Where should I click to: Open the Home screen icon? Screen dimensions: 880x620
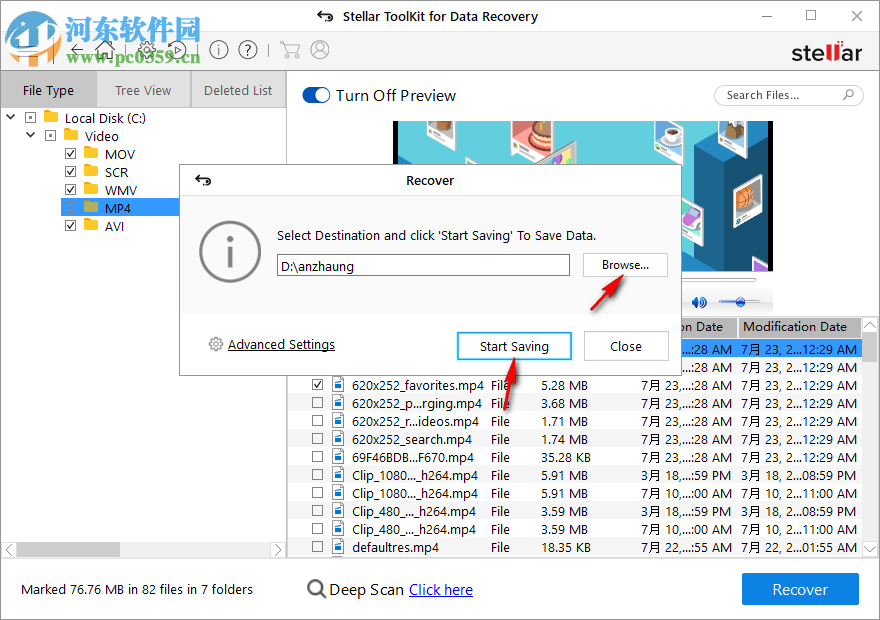coord(104,48)
